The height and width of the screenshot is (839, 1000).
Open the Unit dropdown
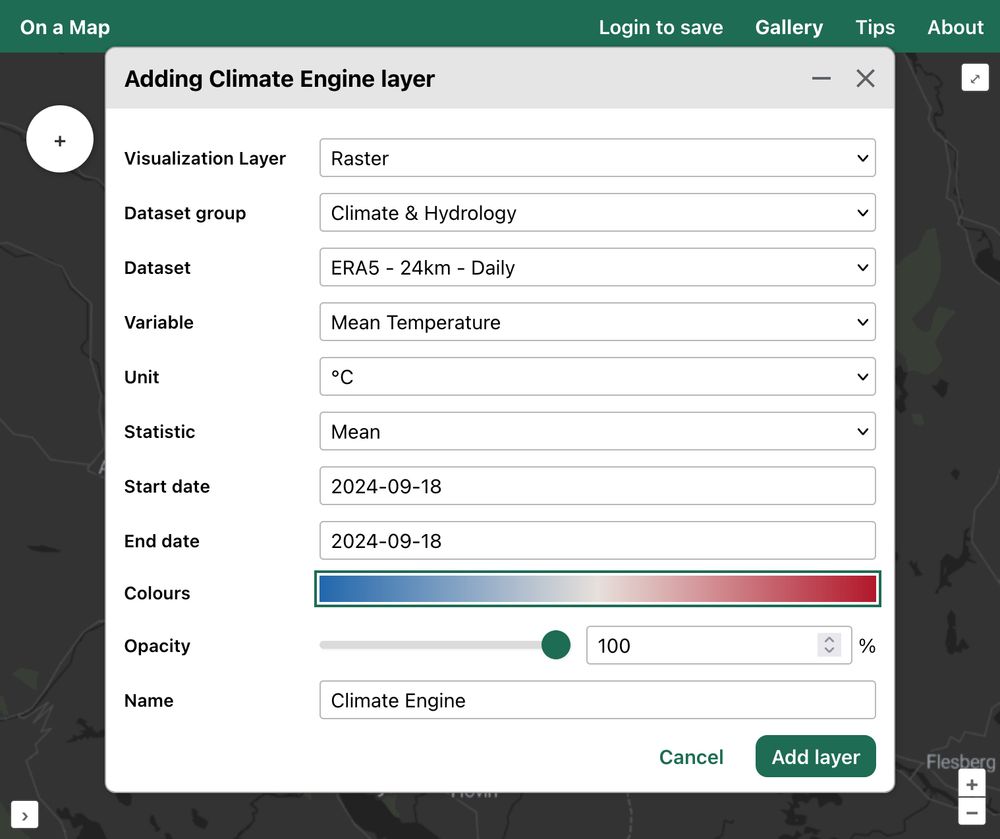(x=597, y=377)
